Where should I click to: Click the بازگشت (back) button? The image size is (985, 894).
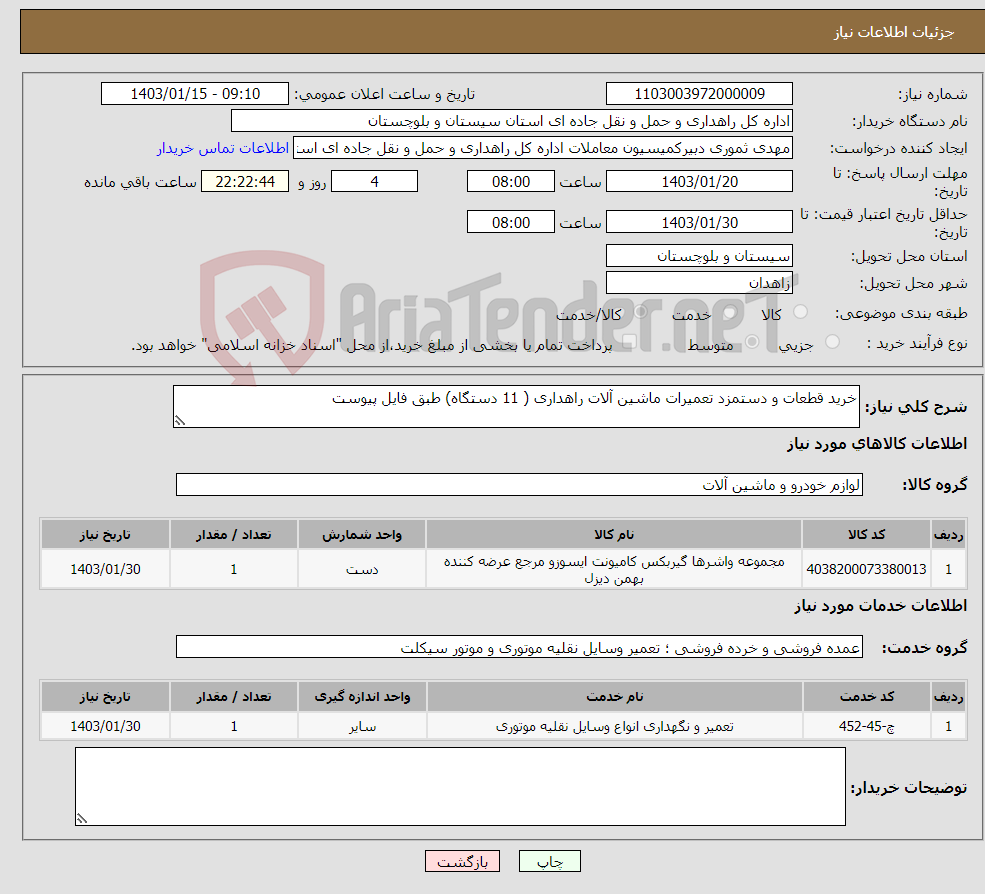pyautogui.click(x=462, y=861)
